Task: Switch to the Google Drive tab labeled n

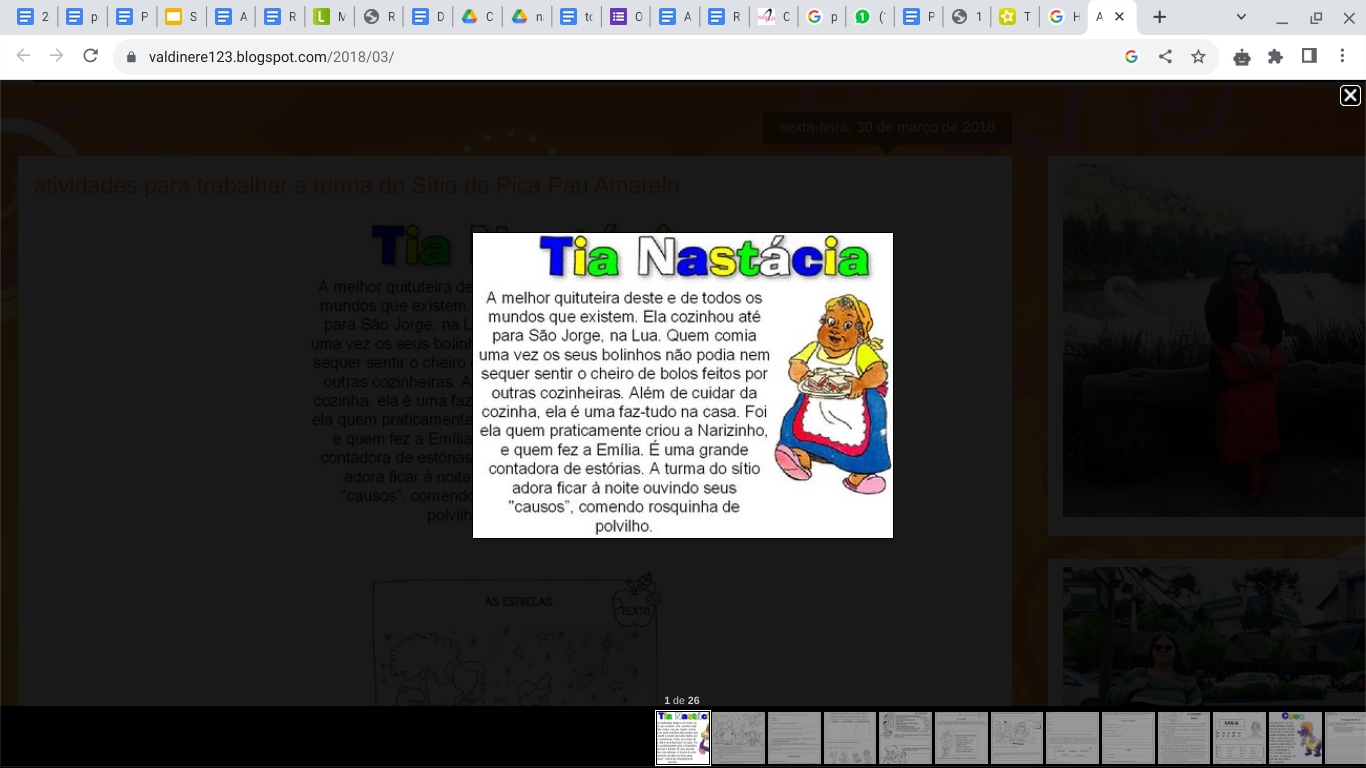Action: click(526, 17)
